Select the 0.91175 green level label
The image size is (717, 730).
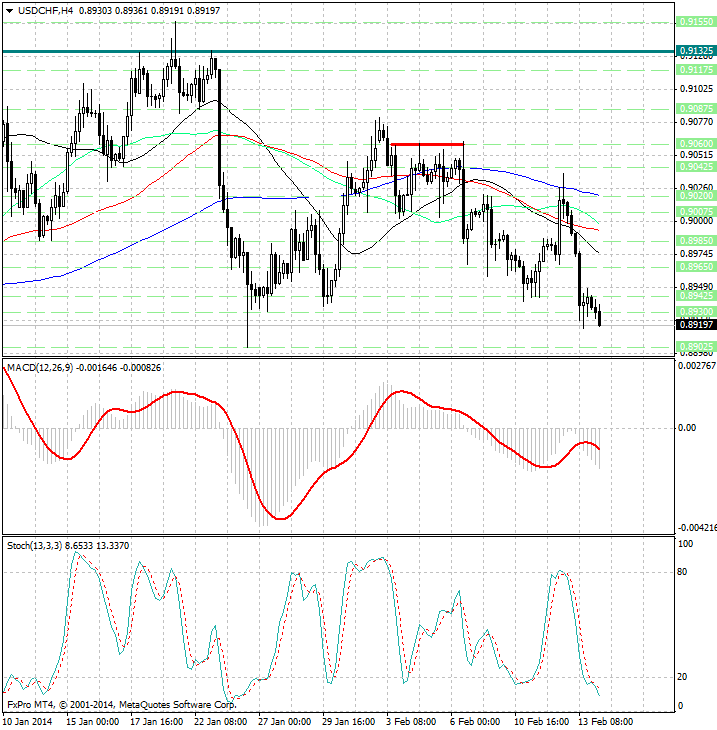point(696,69)
